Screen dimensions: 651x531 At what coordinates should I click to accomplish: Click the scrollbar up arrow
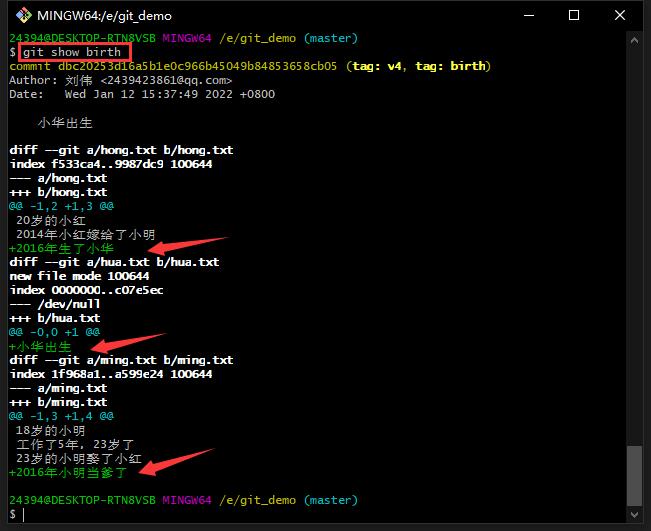pos(635,40)
